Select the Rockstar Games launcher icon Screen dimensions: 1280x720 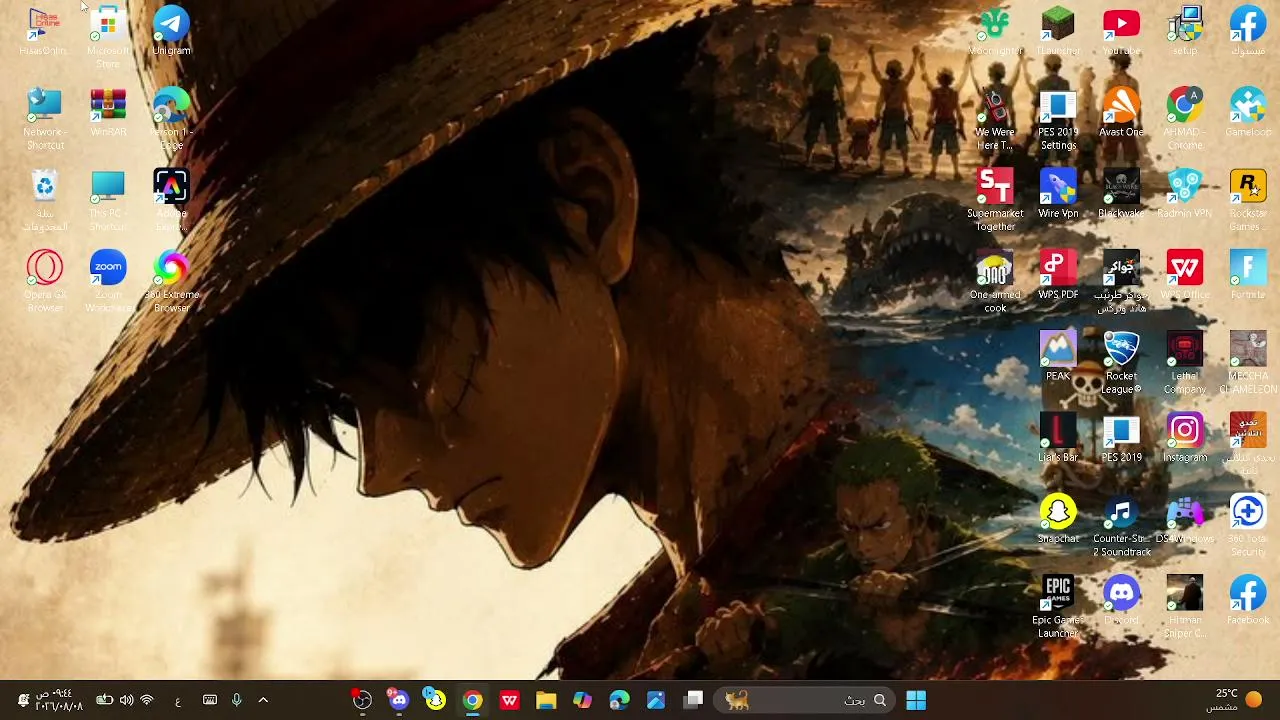click(x=1248, y=200)
